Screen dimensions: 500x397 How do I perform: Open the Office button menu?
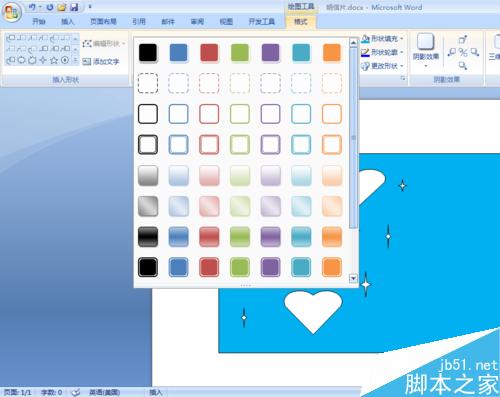tap(12, 12)
